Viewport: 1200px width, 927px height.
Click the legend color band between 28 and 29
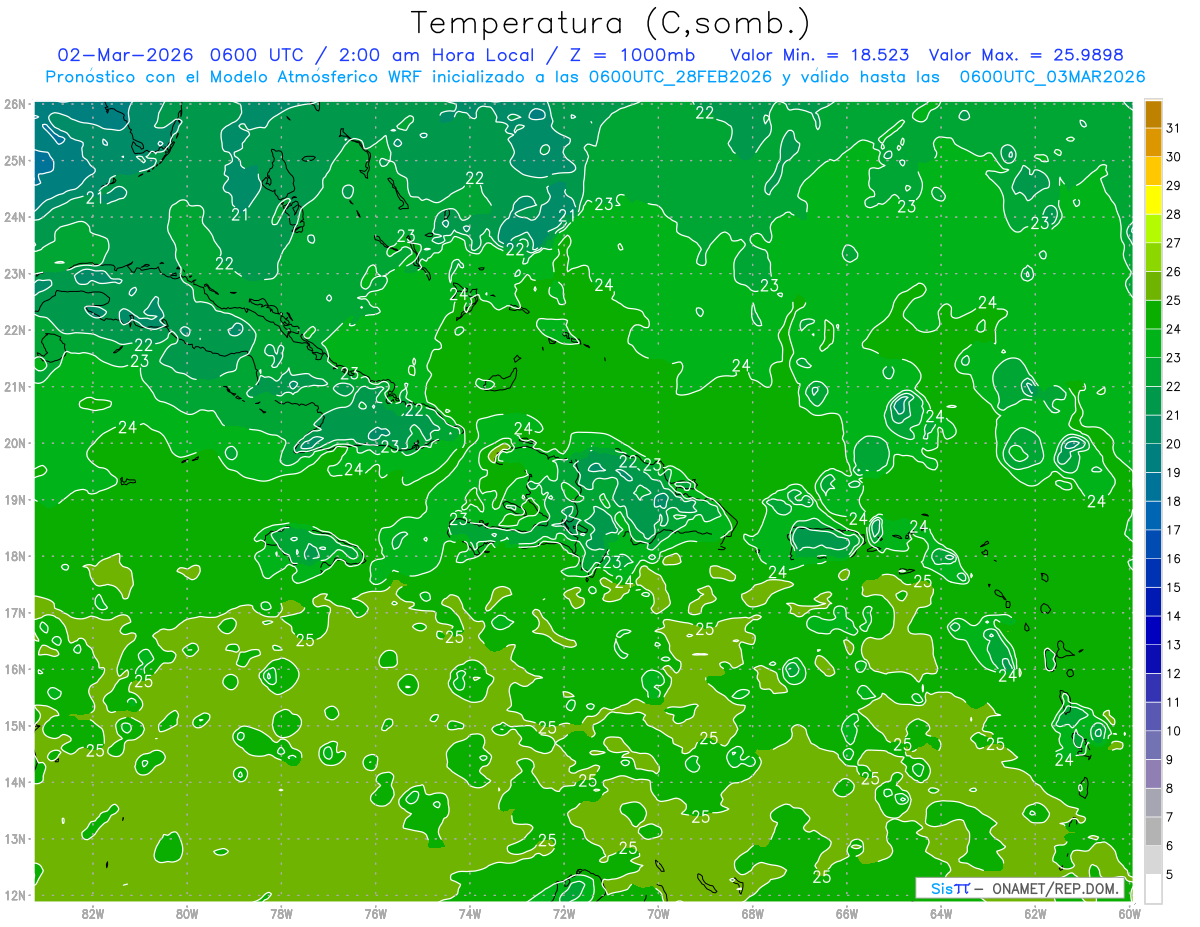click(1153, 200)
